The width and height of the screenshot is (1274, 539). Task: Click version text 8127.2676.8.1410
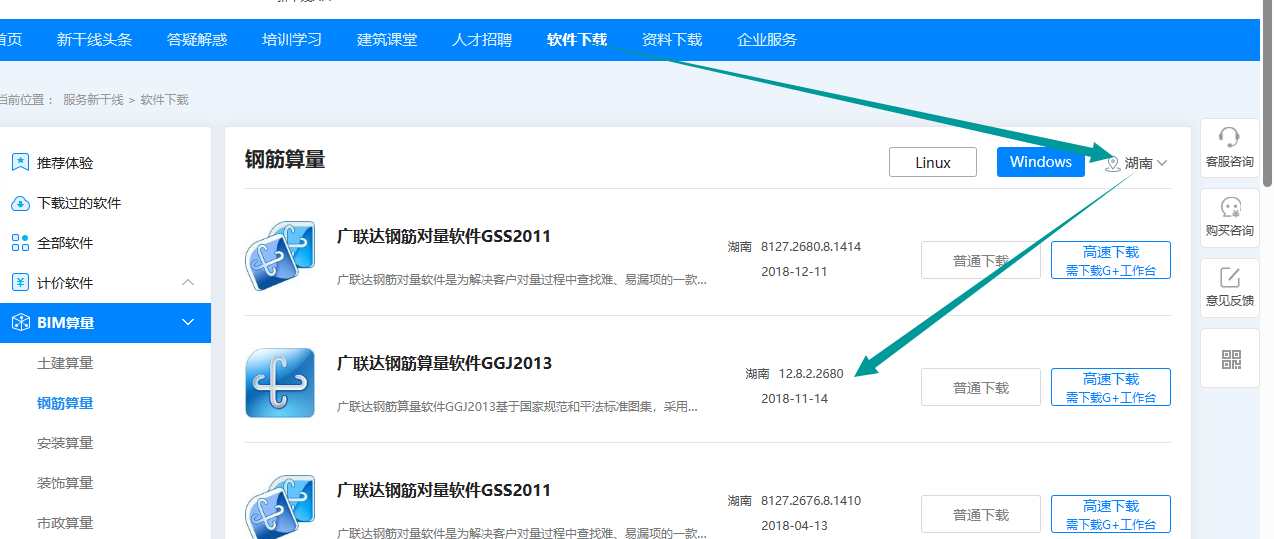pyautogui.click(x=811, y=501)
